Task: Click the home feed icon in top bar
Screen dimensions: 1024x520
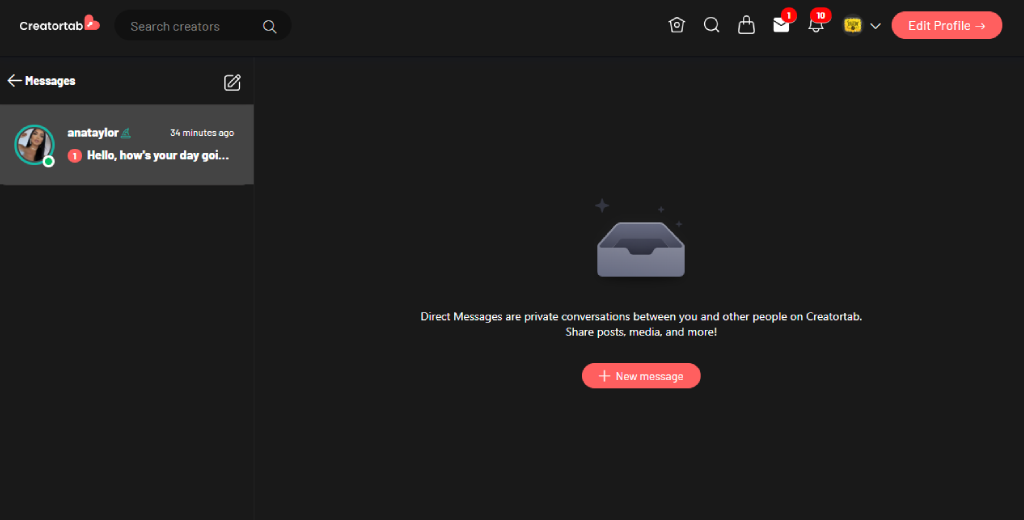Action: tap(677, 26)
